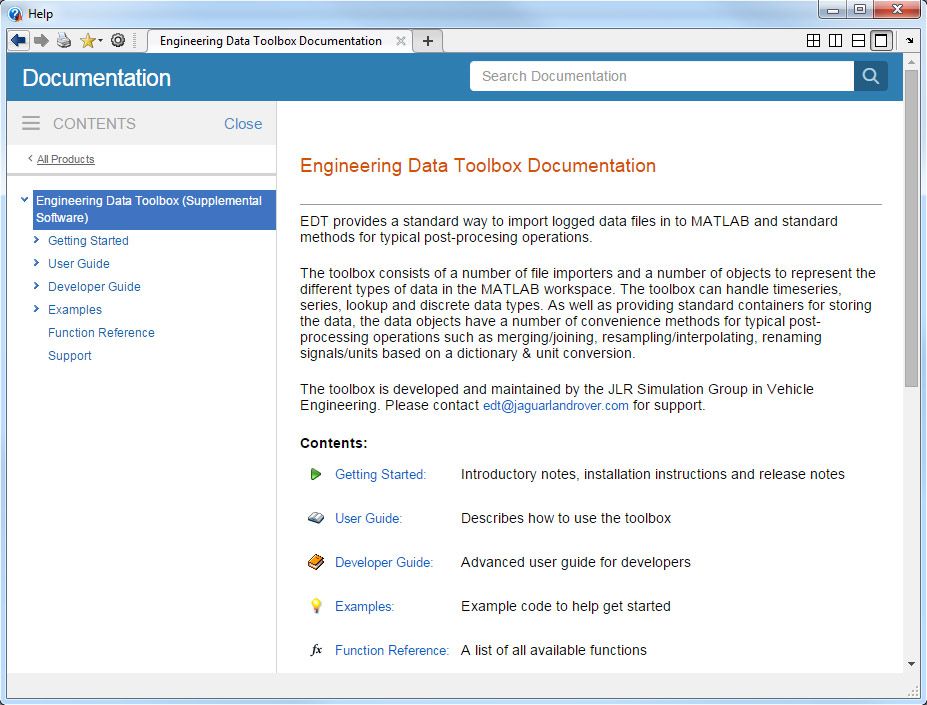927x705 pixels.
Task: Select the Engineering Data Toolbox Documentation tab
Action: pos(270,41)
